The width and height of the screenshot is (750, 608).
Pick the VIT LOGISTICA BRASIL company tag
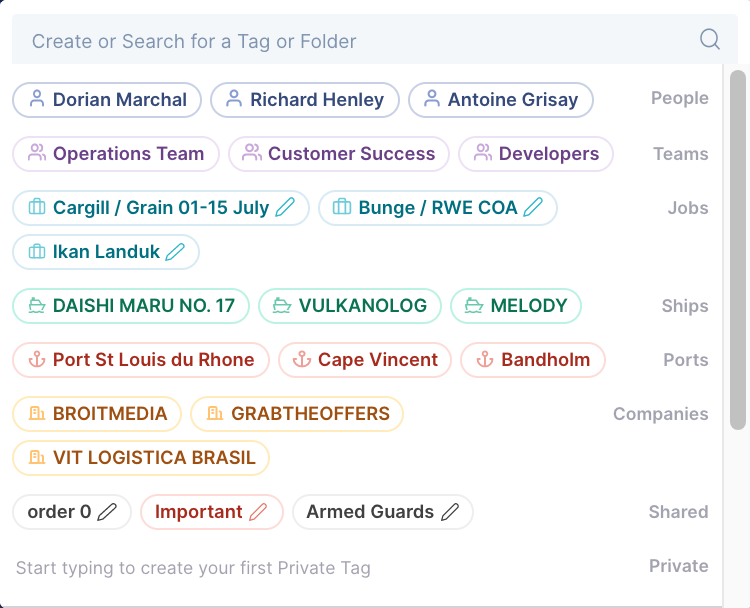tap(141, 458)
